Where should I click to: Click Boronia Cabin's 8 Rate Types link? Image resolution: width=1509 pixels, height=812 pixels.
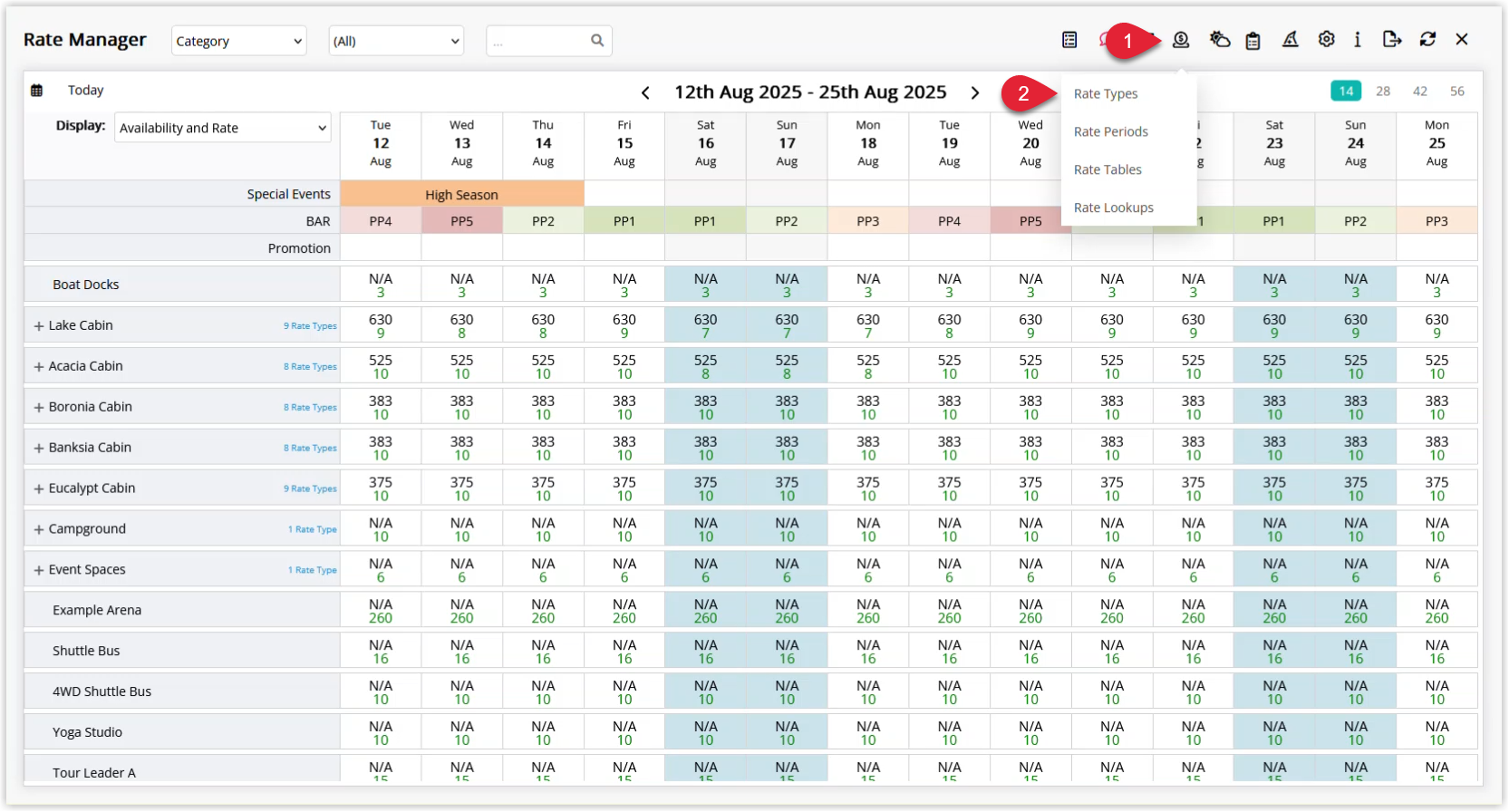[310, 408]
